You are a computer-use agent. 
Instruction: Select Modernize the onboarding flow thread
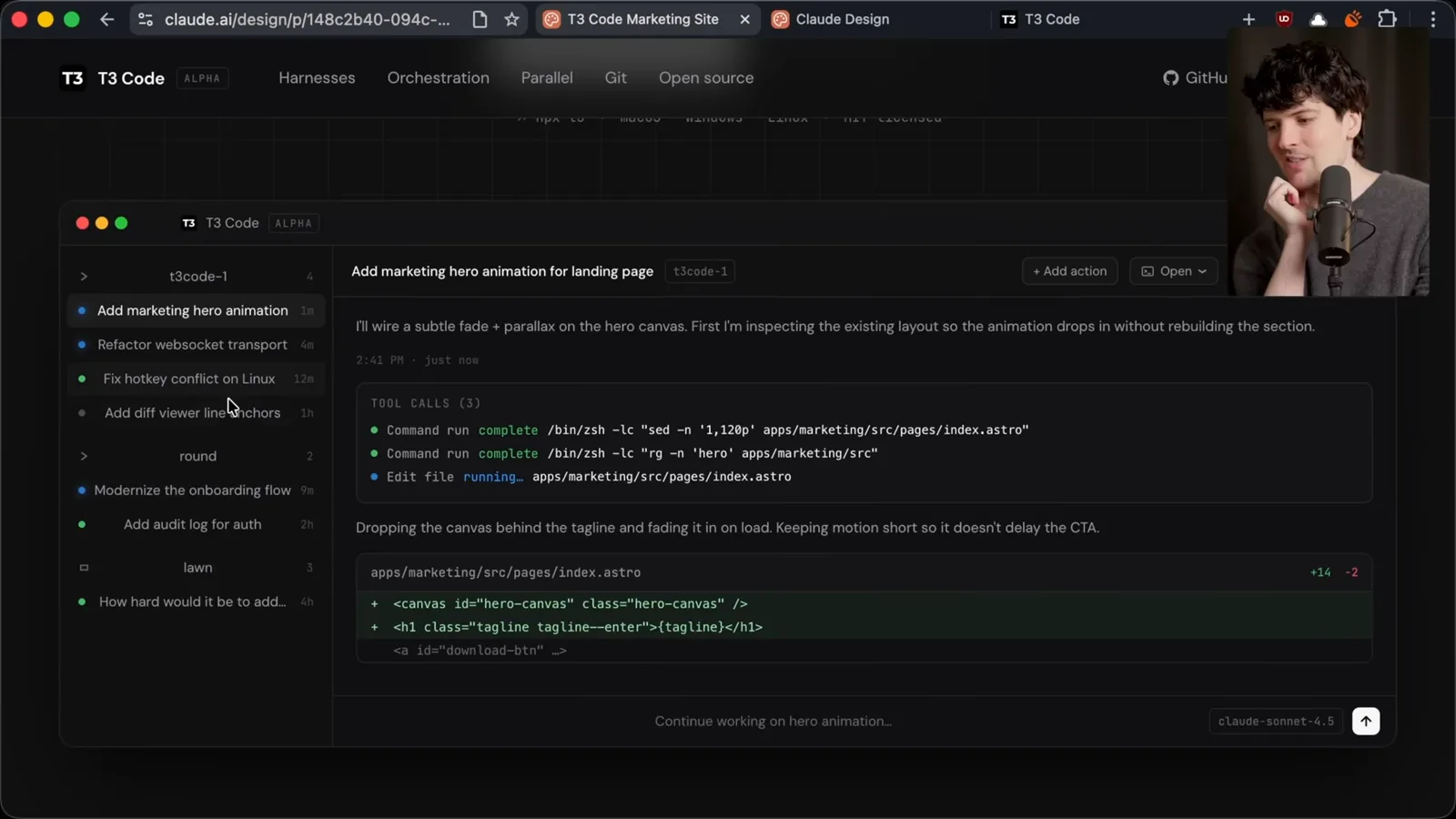(x=196, y=490)
